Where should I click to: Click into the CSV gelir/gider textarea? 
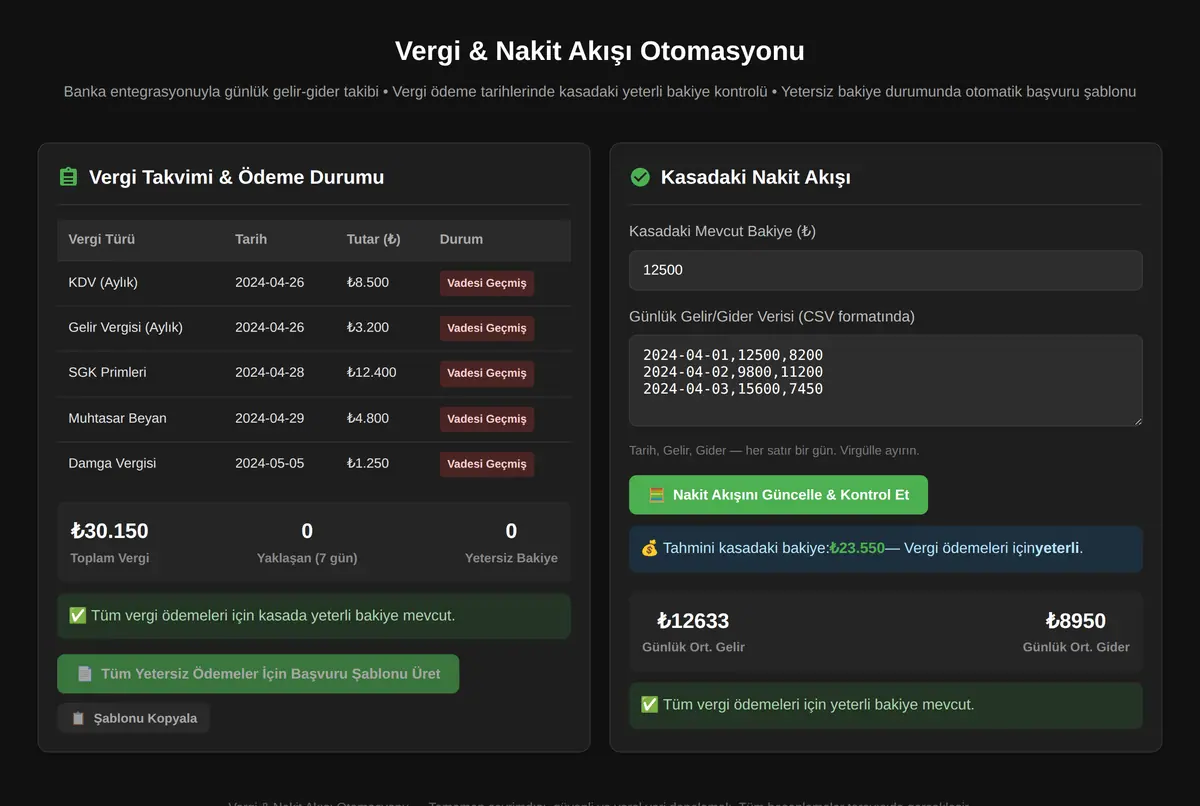[885, 381]
